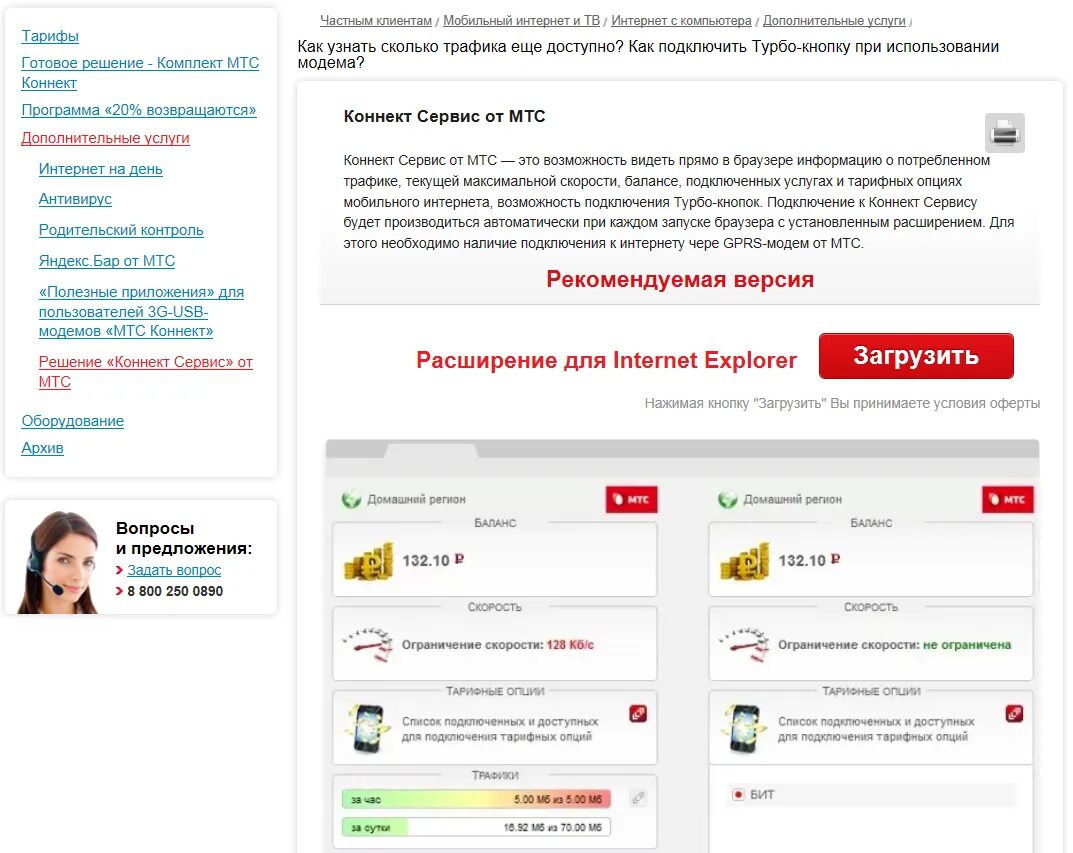
Task: Click the Загрузить button
Action: pyautogui.click(x=916, y=356)
